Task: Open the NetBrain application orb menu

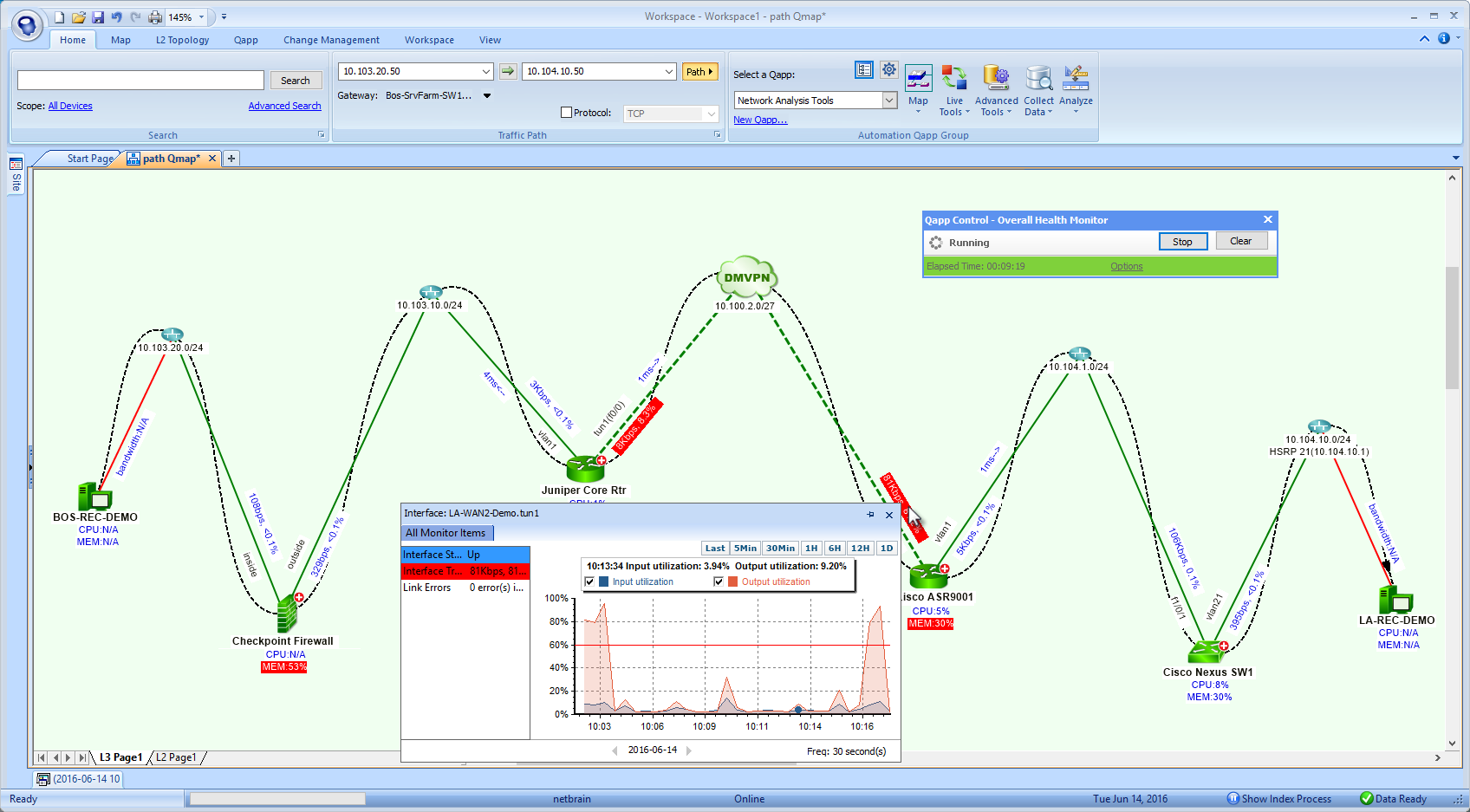Action: [x=28, y=25]
